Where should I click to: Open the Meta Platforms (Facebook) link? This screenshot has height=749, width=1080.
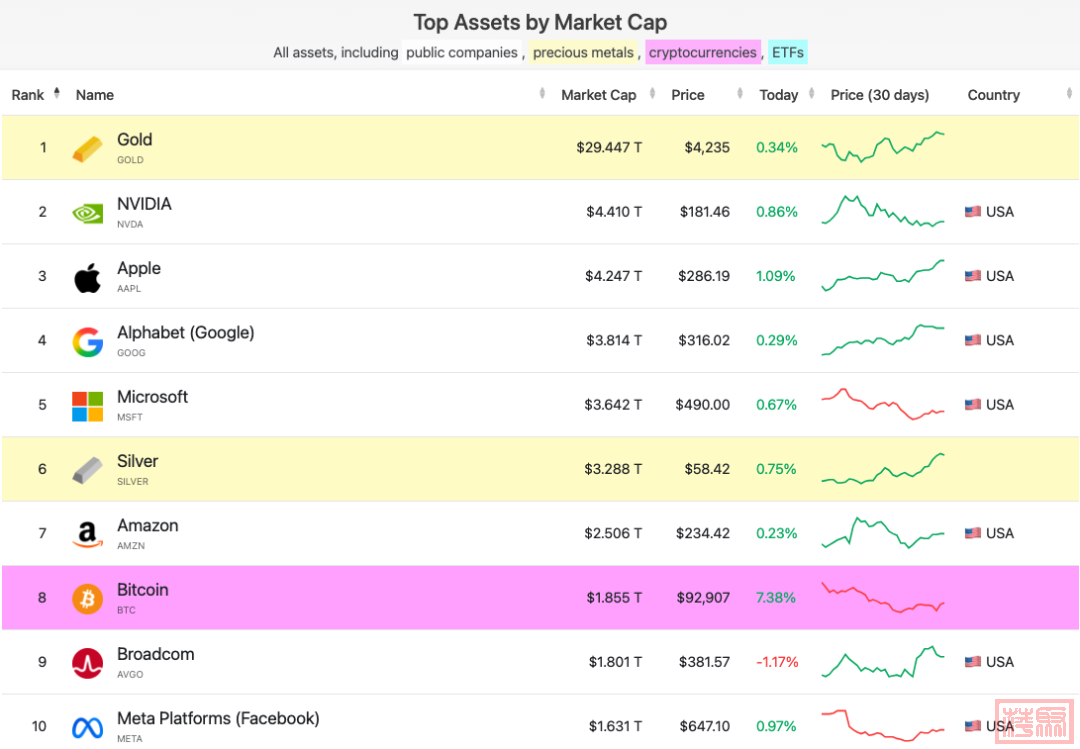coord(218,718)
